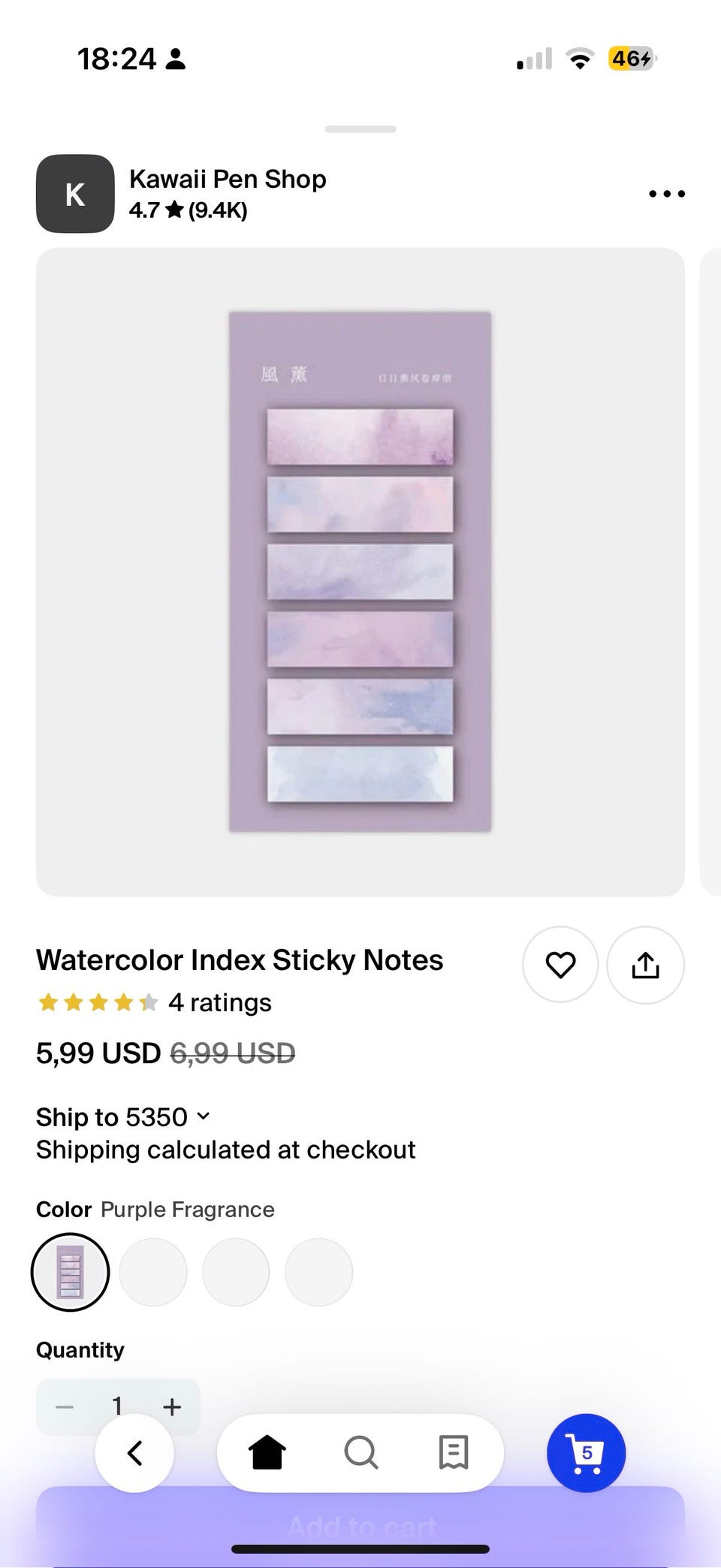Tap the sticky notes product image
The image size is (721, 1568).
(x=360, y=571)
